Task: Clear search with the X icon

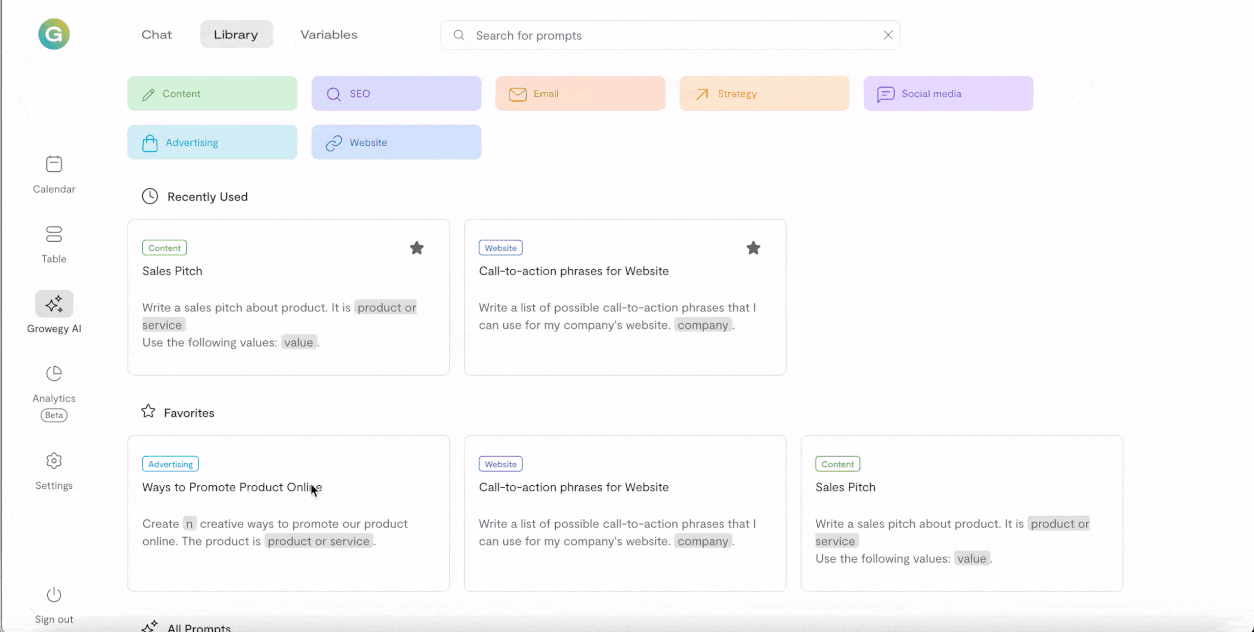Action: click(888, 35)
